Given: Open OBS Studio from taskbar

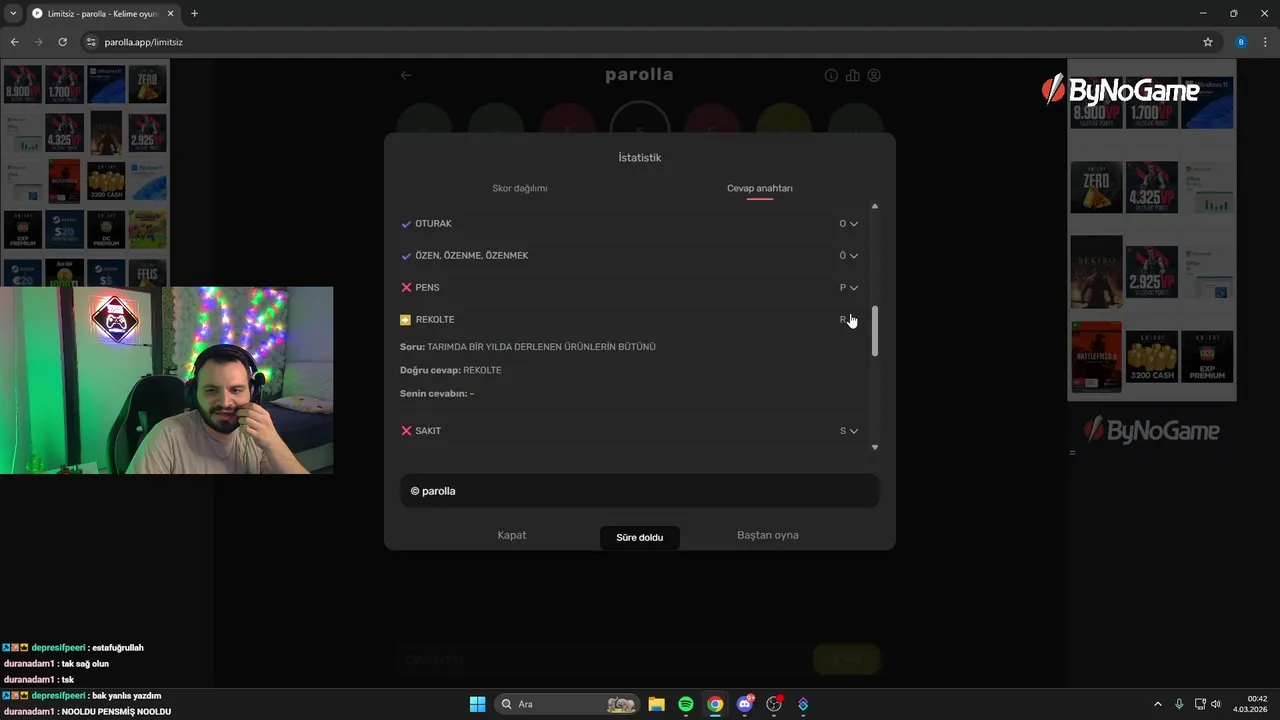Looking at the screenshot, I should 774,704.
